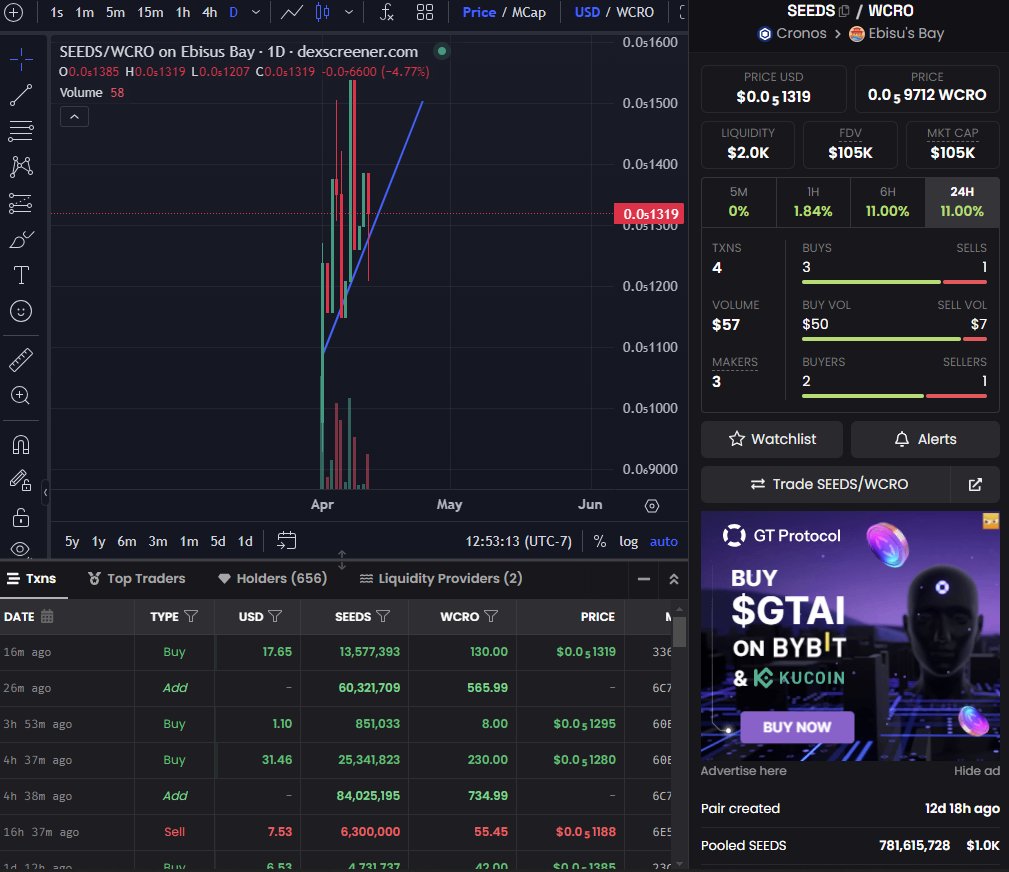Select 5y date range

click(x=72, y=541)
